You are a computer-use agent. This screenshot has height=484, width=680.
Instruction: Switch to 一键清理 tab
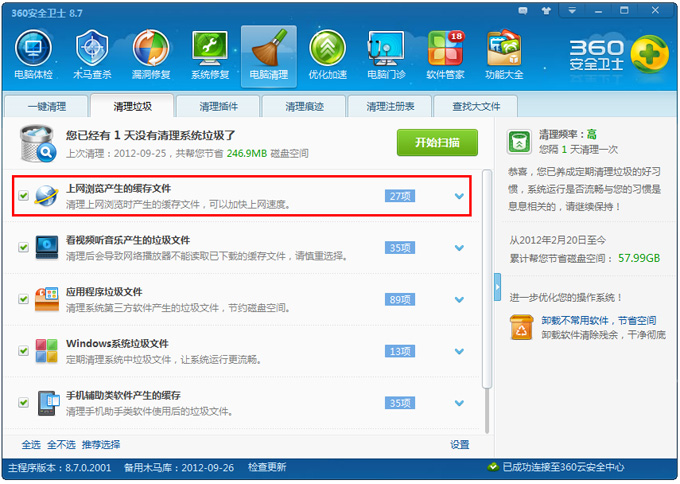[x=47, y=106]
